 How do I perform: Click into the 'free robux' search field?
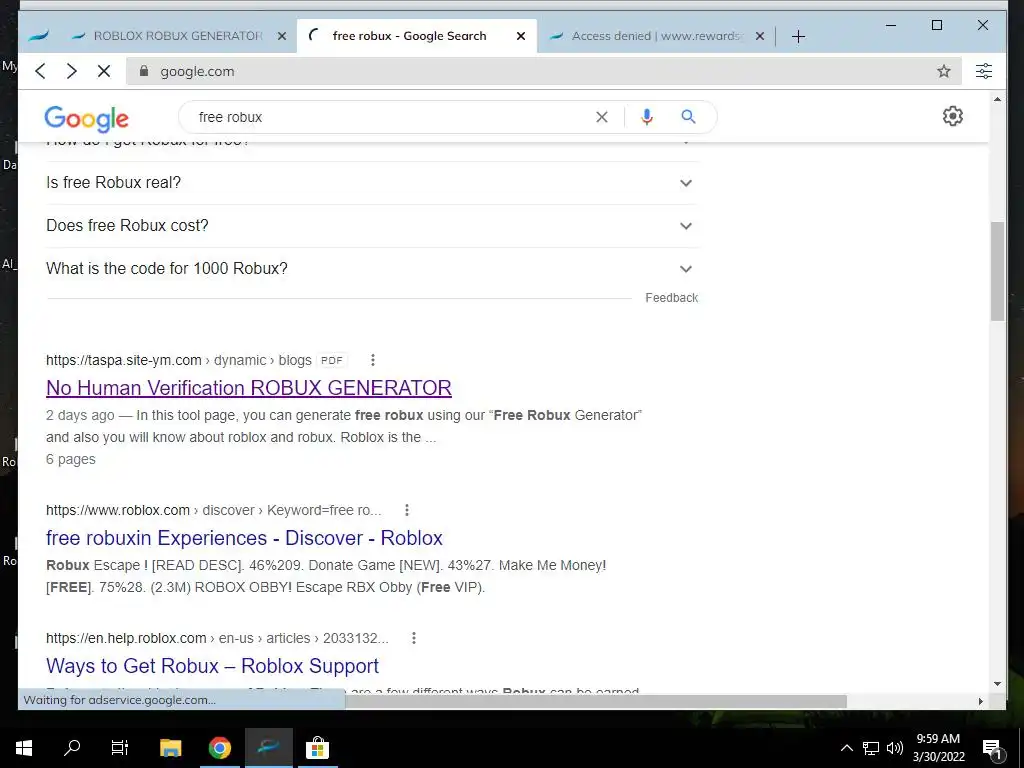392,117
